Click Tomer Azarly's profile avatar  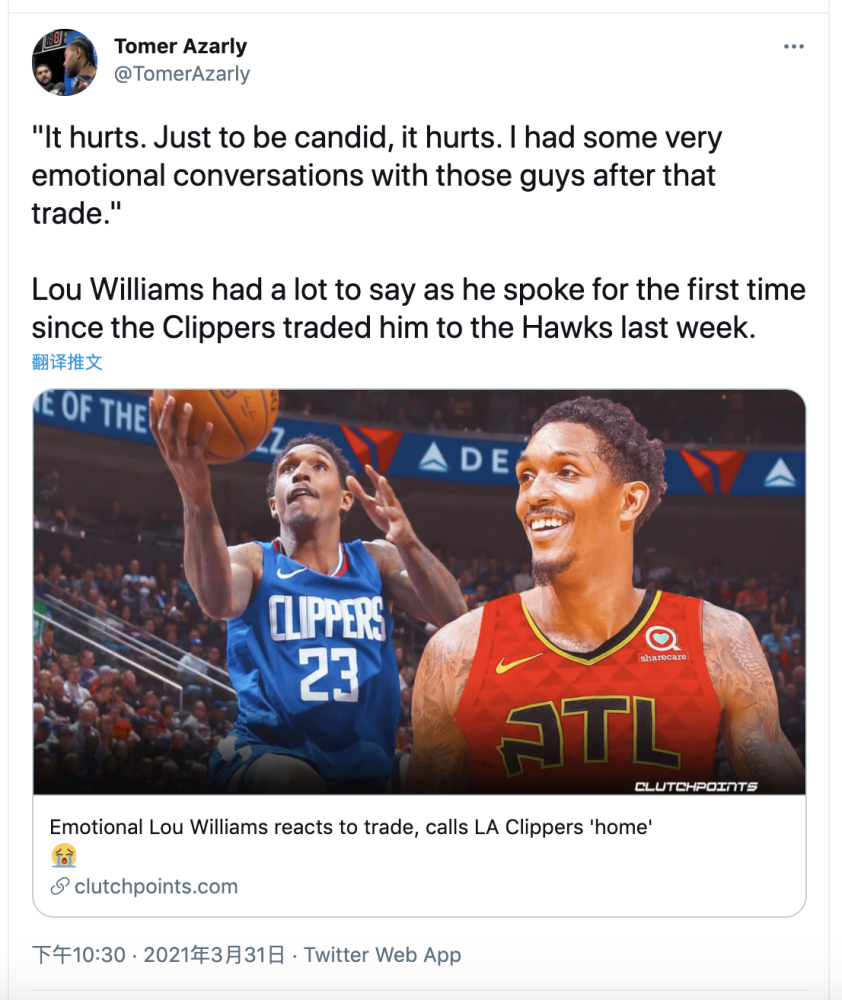point(65,62)
